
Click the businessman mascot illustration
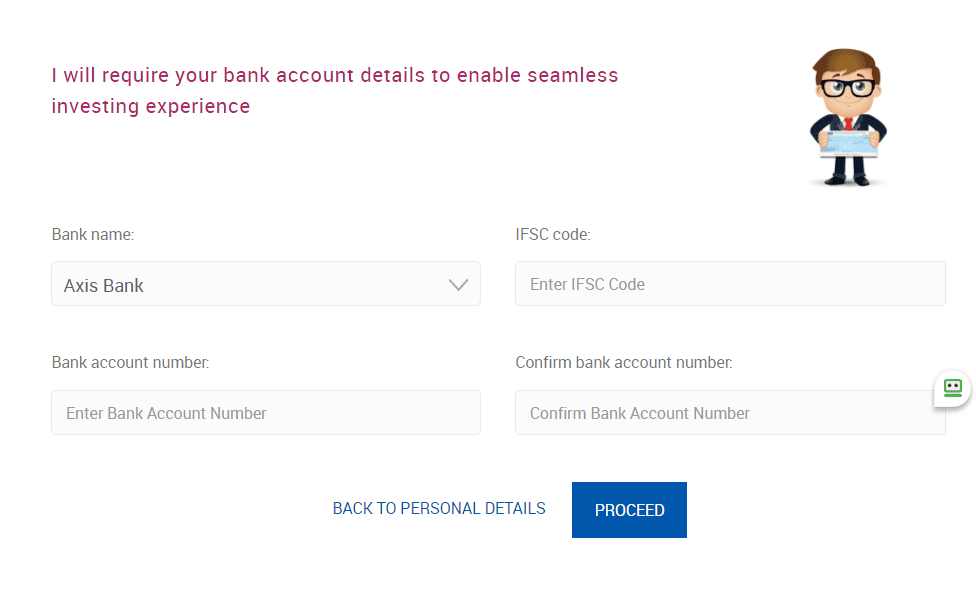(848, 117)
